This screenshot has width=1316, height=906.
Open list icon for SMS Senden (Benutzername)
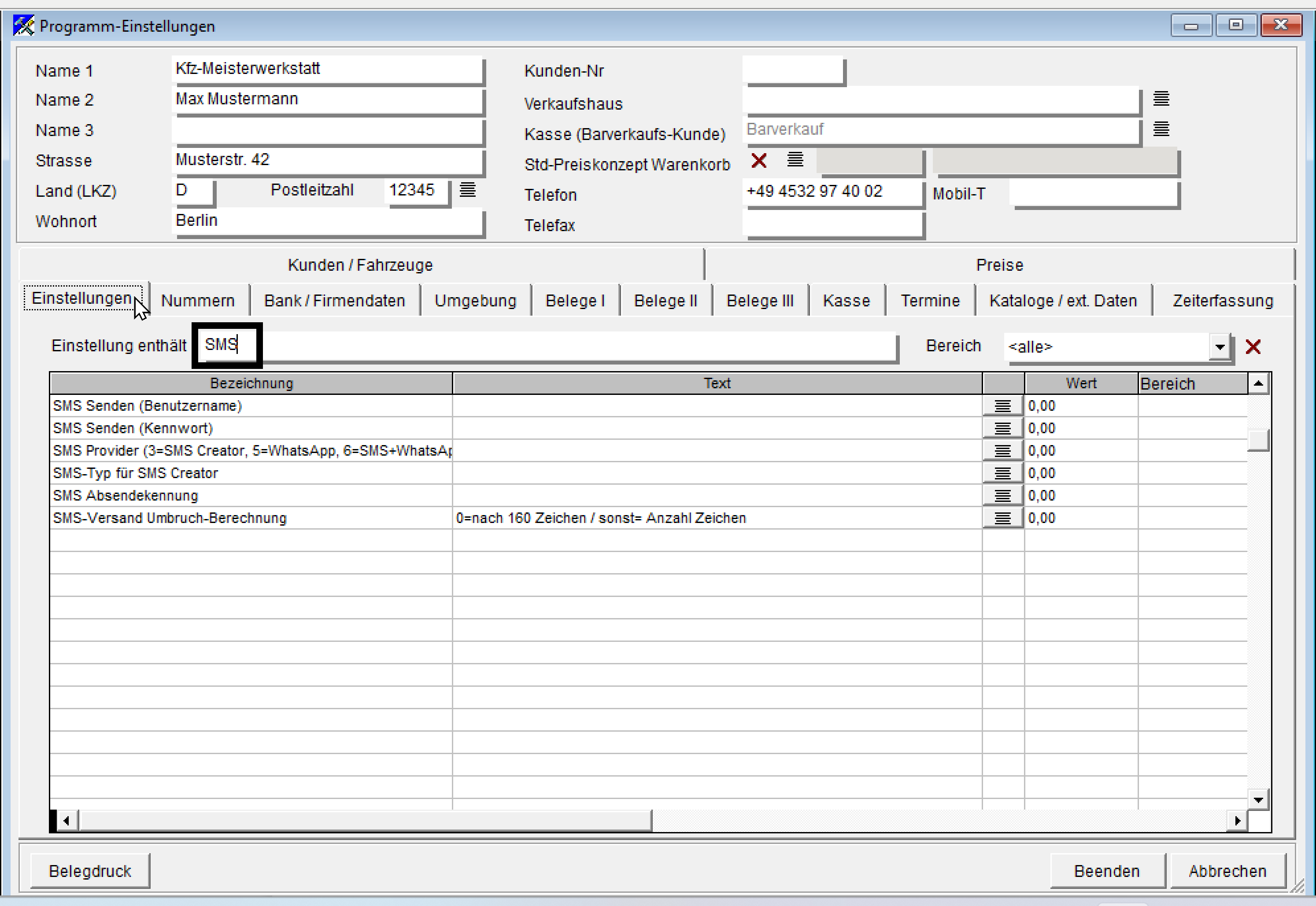click(1002, 406)
